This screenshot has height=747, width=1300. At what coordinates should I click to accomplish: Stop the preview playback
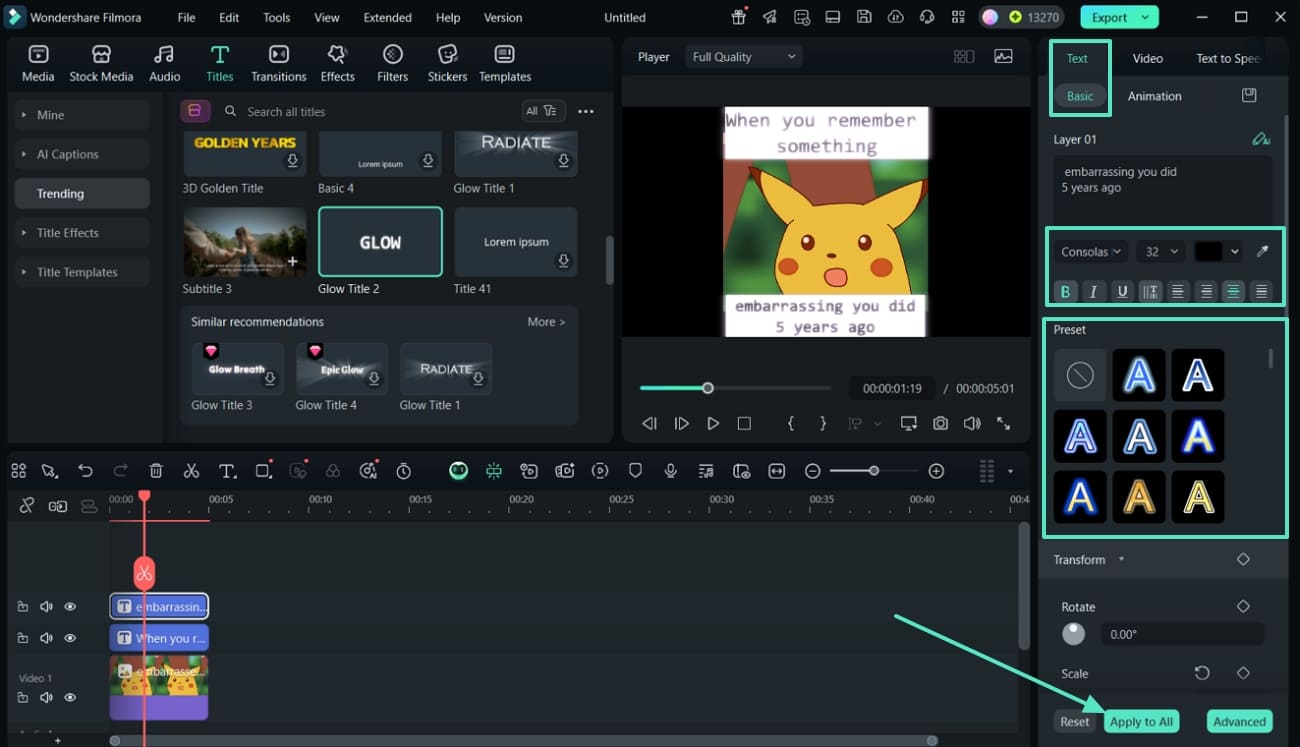click(x=744, y=424)
